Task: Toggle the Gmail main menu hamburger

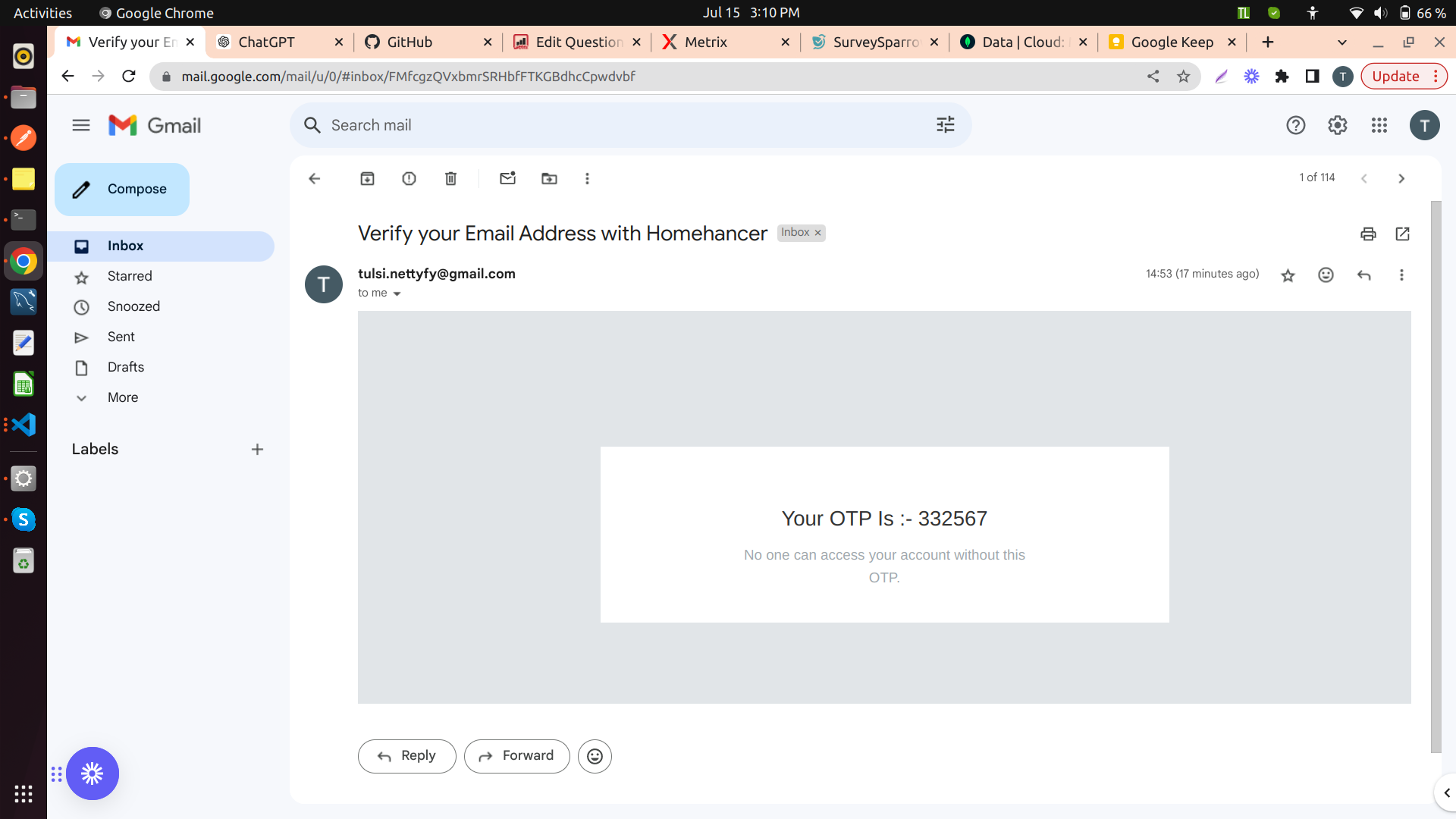Action: (x=81, y=126)
